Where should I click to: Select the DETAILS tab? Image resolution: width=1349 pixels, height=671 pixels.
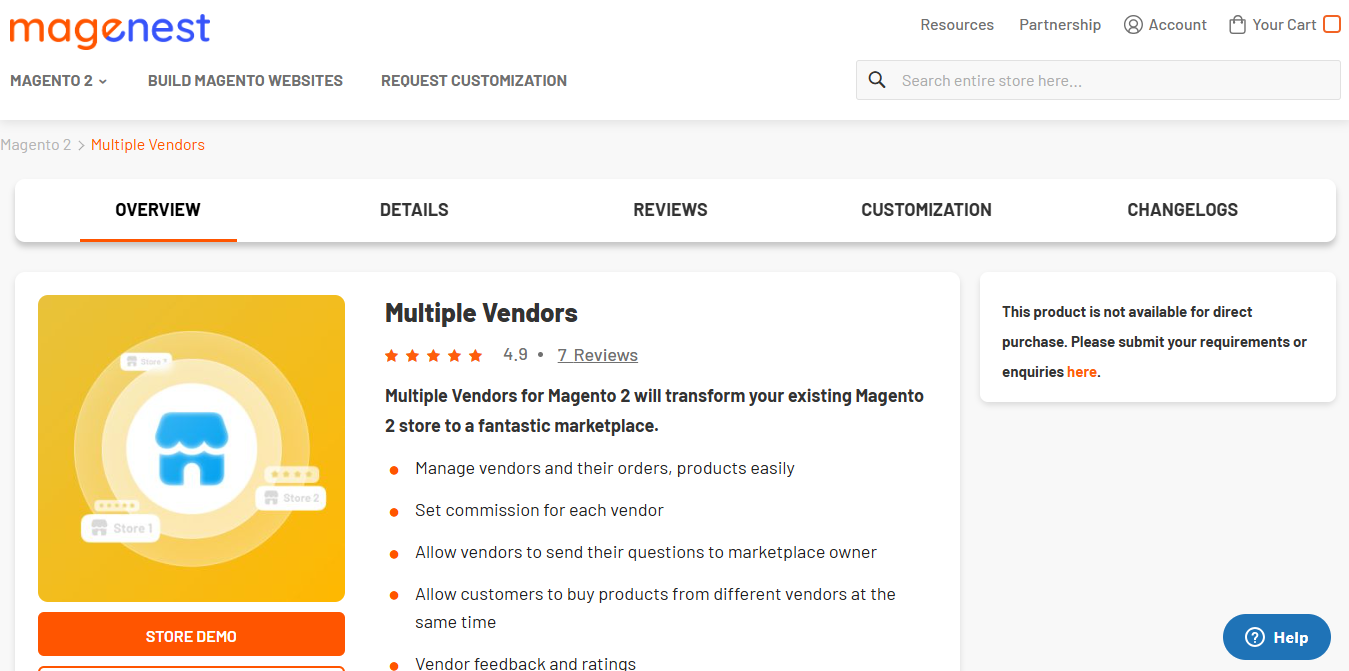pyautogui.click(x=414, y=210)
